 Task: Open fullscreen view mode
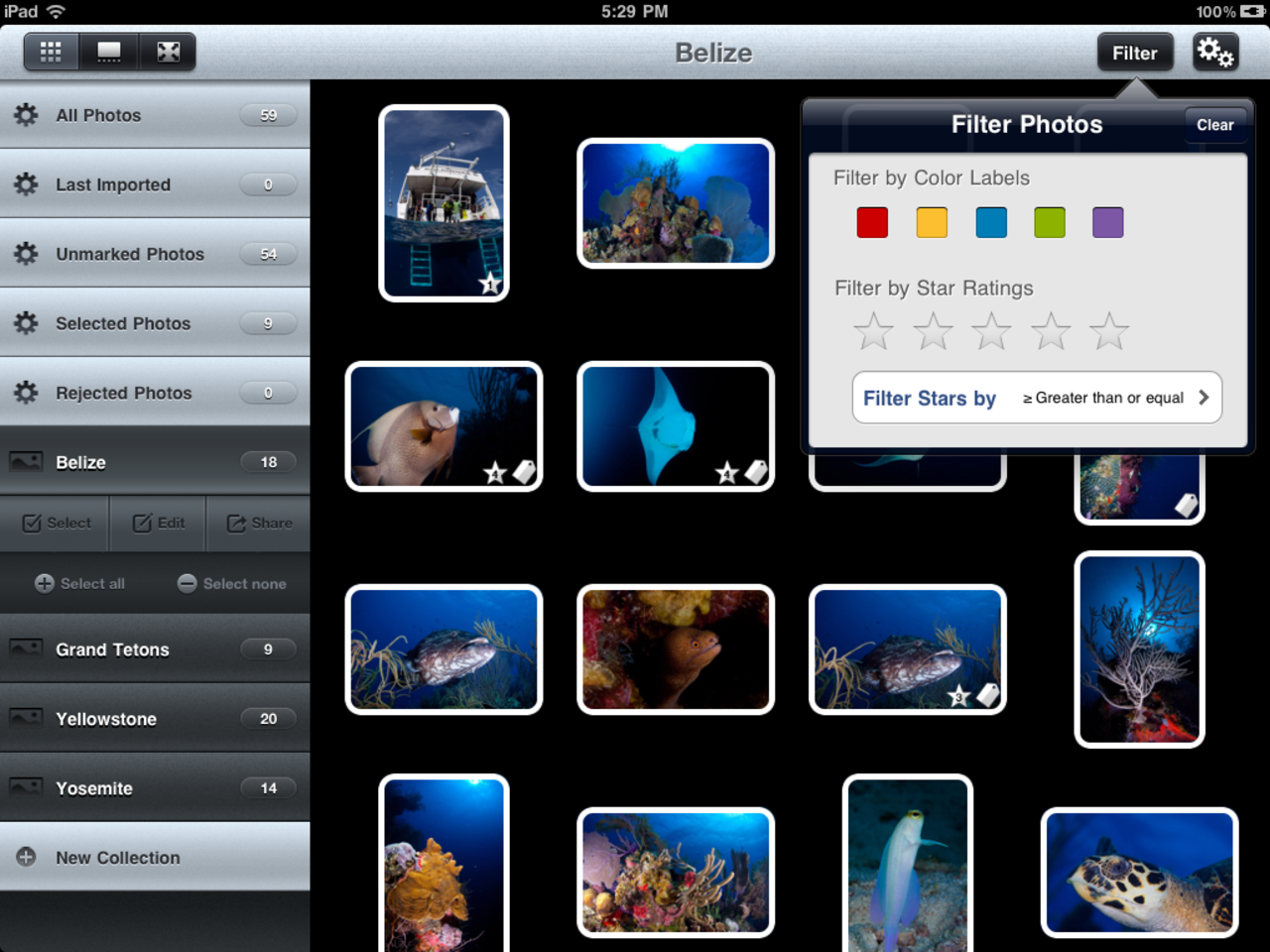[x=168, y=53]
